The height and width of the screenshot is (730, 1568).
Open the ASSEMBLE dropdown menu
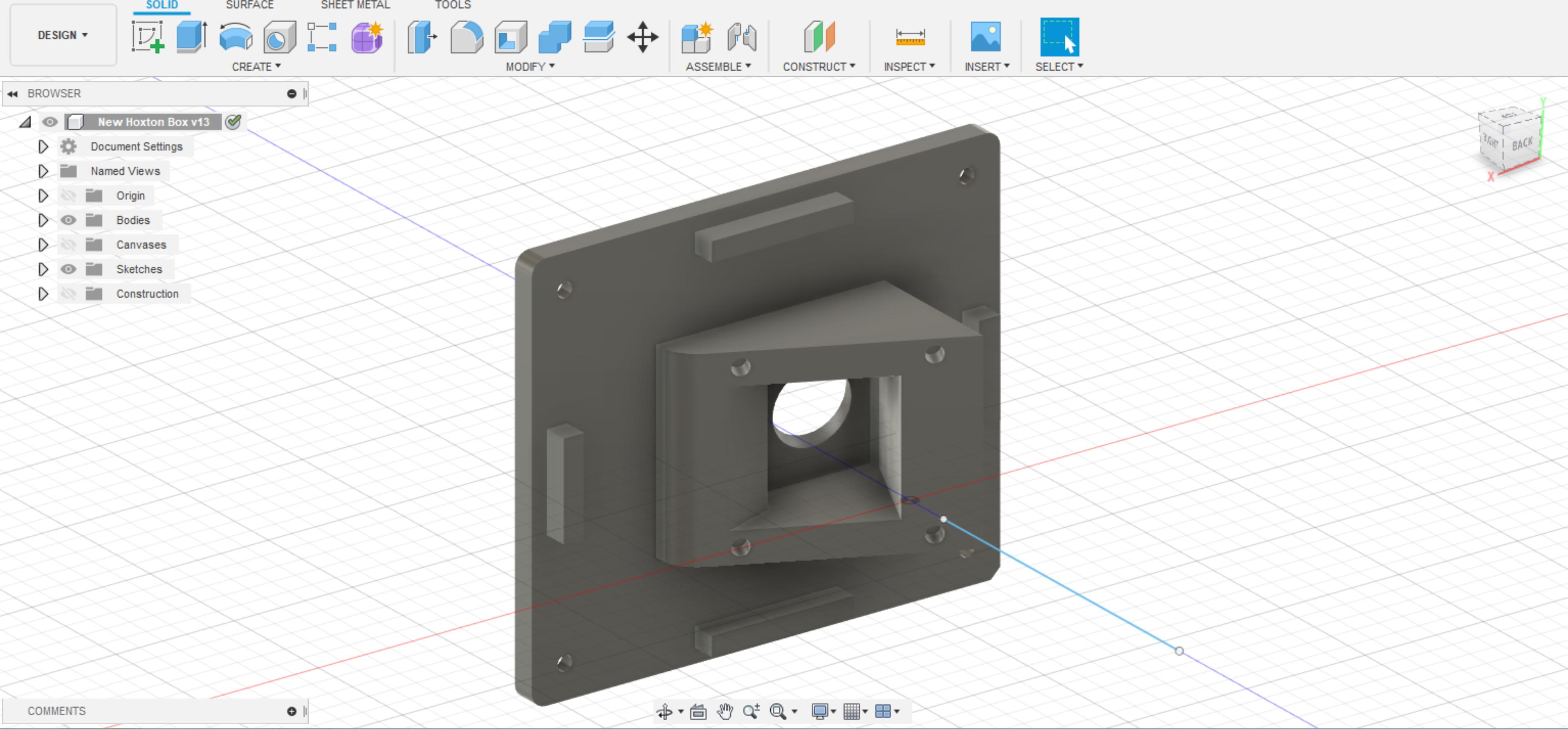(718, 66)
